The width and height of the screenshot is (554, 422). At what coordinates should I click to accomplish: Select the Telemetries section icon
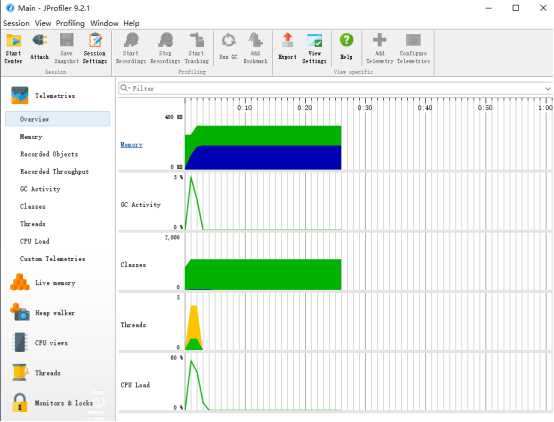coord(20,95)
